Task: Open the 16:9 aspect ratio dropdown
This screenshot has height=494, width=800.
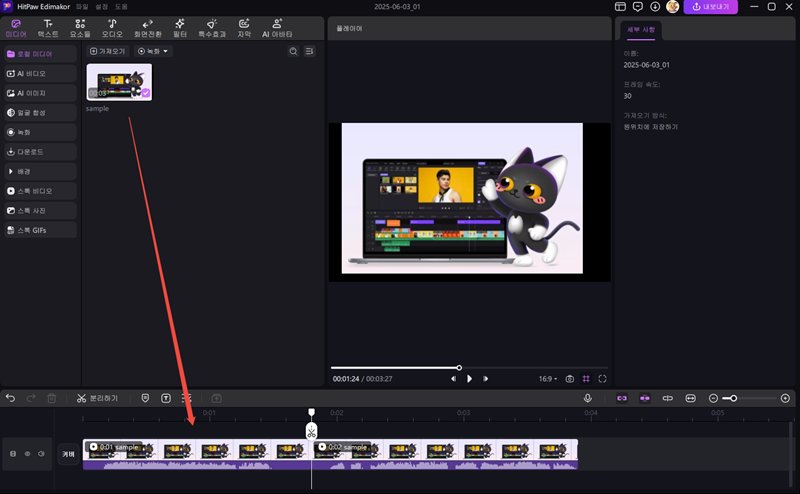Action: [x=548, y=379]
